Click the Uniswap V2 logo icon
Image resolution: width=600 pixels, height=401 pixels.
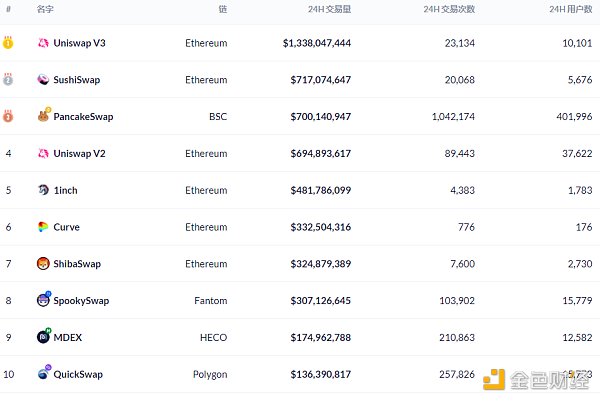(x=43, y=153)
